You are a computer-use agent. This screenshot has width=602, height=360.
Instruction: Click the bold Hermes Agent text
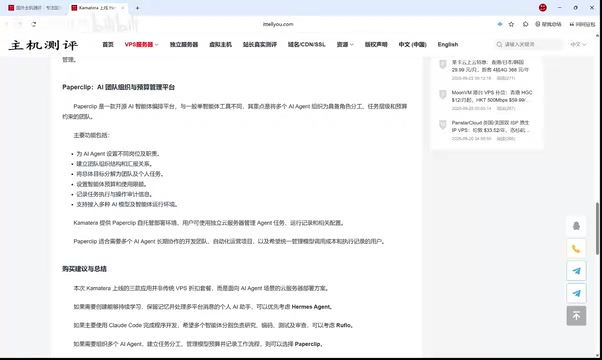(311, 307)
